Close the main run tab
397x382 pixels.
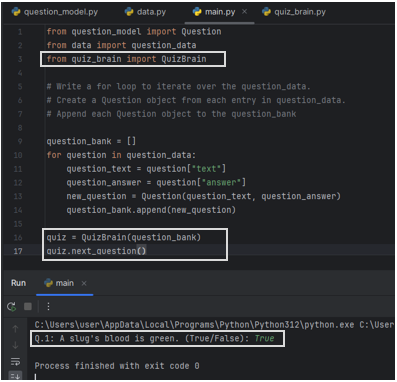(x=84, y=283)
